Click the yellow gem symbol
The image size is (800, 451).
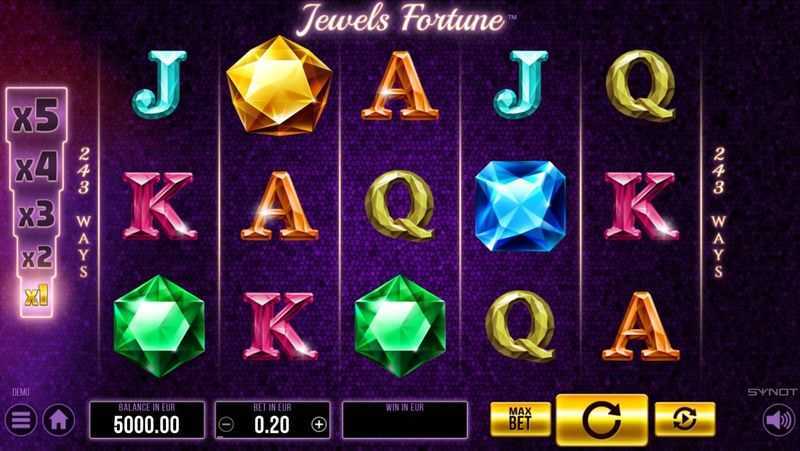[x=279, y=85]
